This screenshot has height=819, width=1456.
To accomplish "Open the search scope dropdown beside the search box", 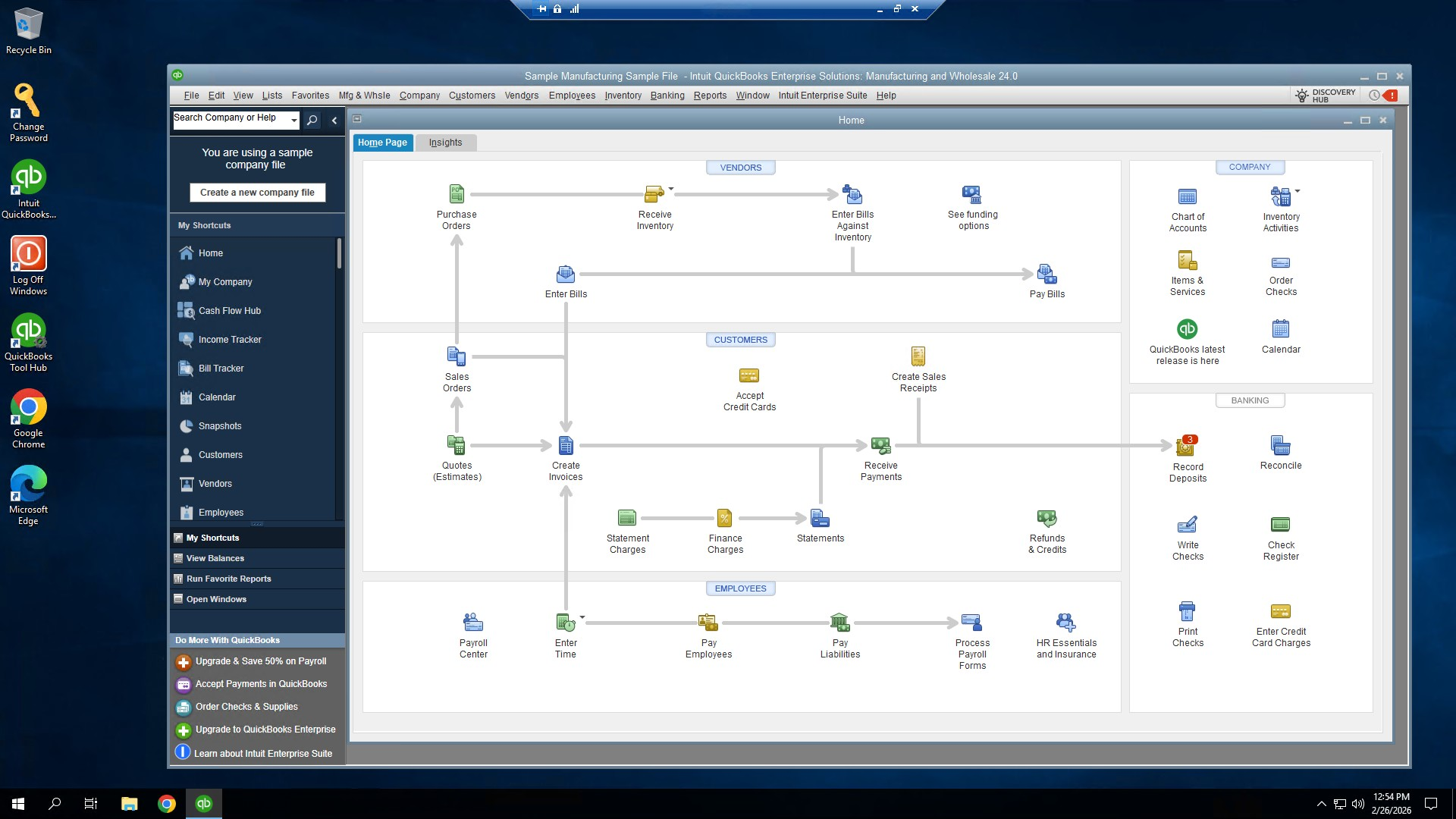I will pyautogui.click(x=294, y=120).
